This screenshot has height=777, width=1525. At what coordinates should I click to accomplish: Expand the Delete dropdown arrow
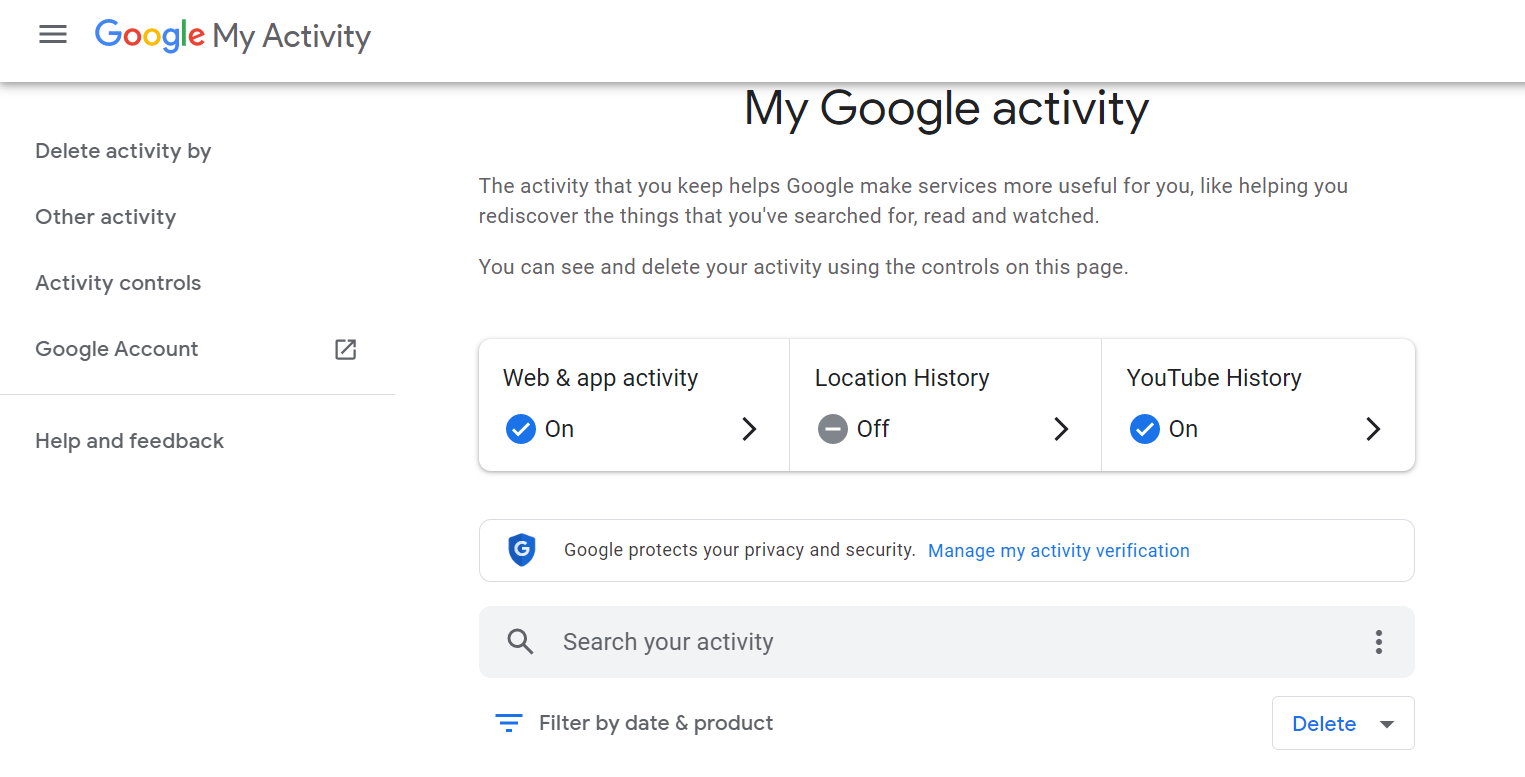point(1387,724)
